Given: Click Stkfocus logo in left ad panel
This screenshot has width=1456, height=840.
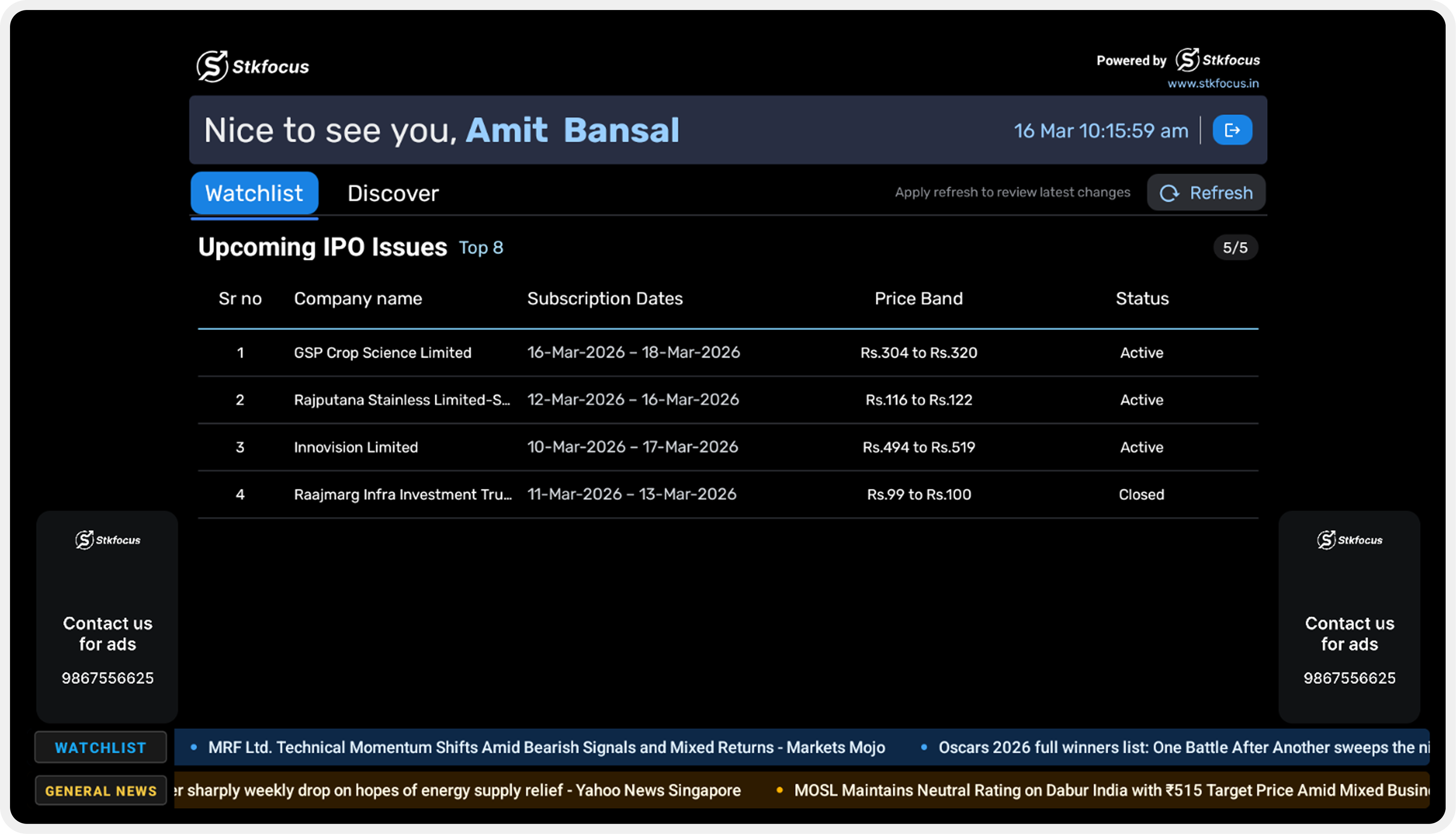Looking at the screenshot, I should point(108,540).
